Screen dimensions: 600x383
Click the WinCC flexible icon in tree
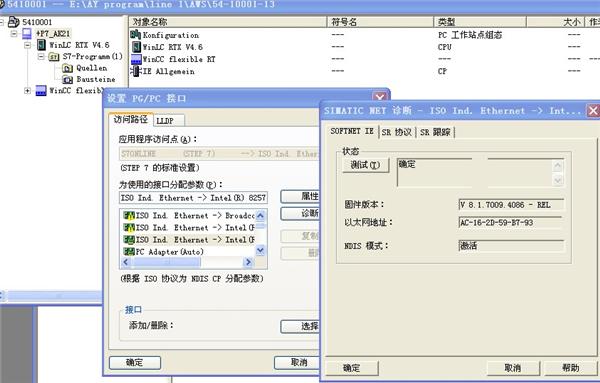pyautogui.click(x=41, y=91)
